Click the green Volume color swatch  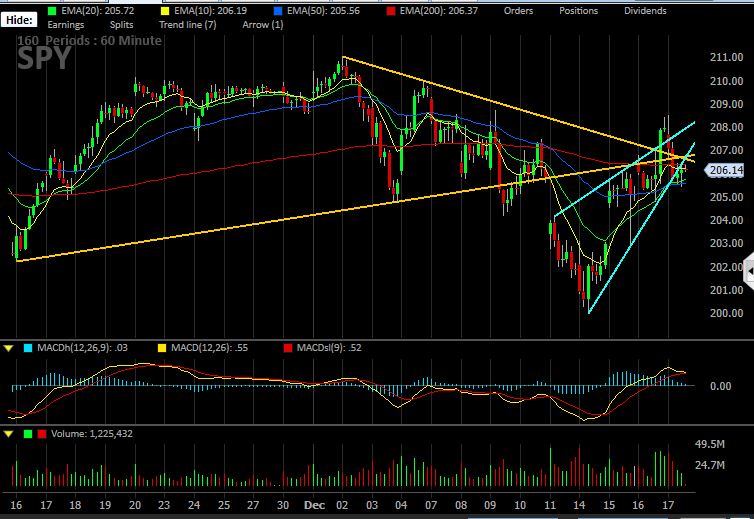pyautogui.click(x=28, y=434)
